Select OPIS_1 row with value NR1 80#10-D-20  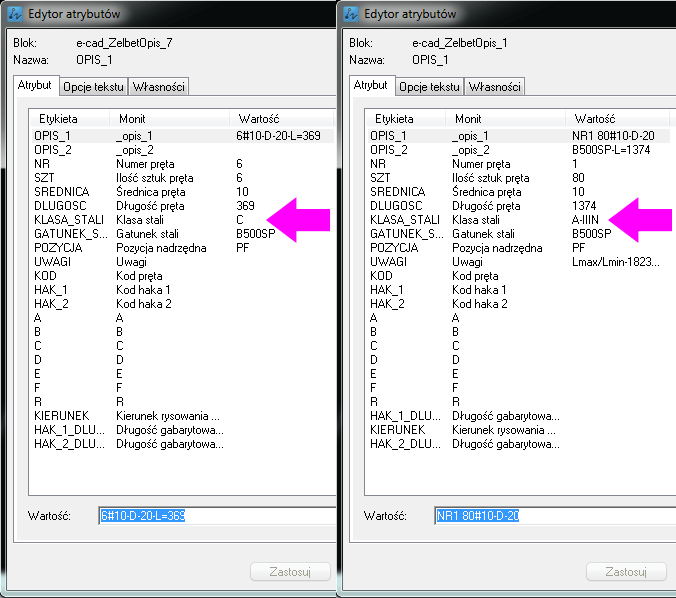(x=519, y=136)
